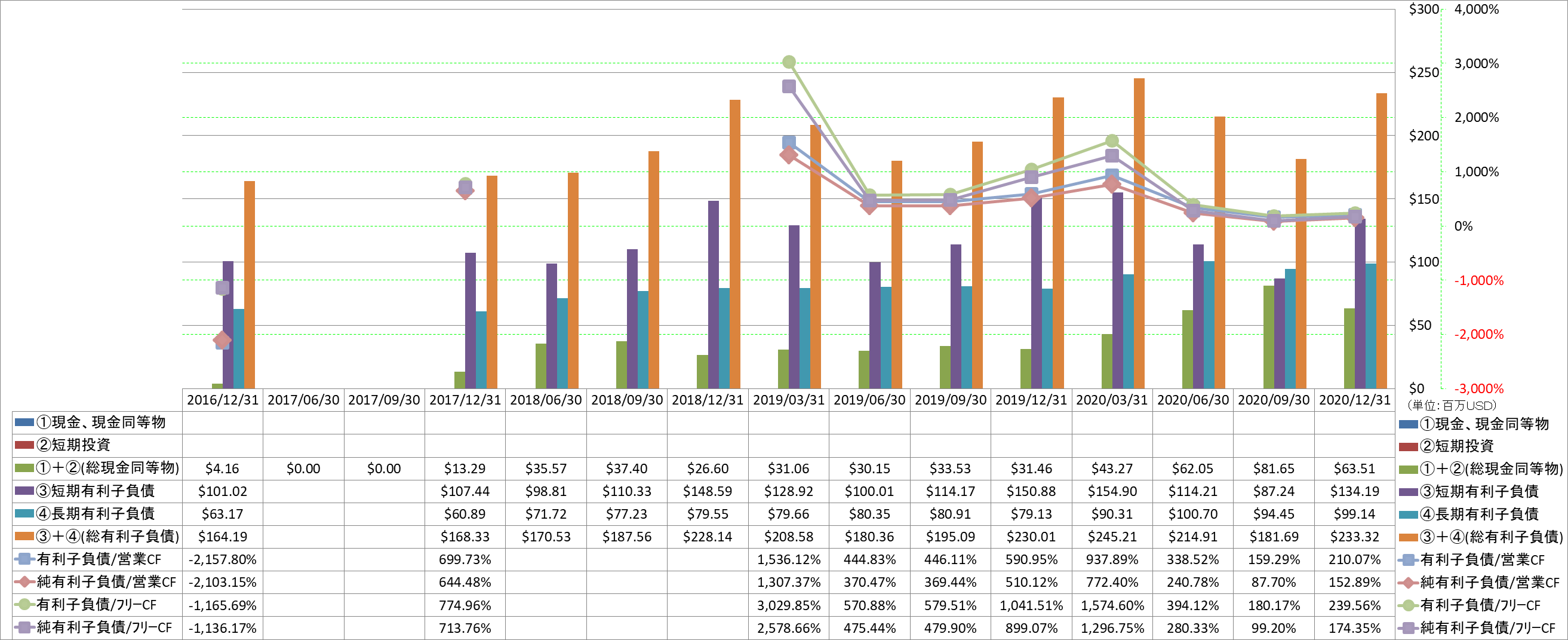Select the 3,029.85% ratio value for 2019/03/31
This screenshot has width=1568, height=640.
[x=789, y=605]
